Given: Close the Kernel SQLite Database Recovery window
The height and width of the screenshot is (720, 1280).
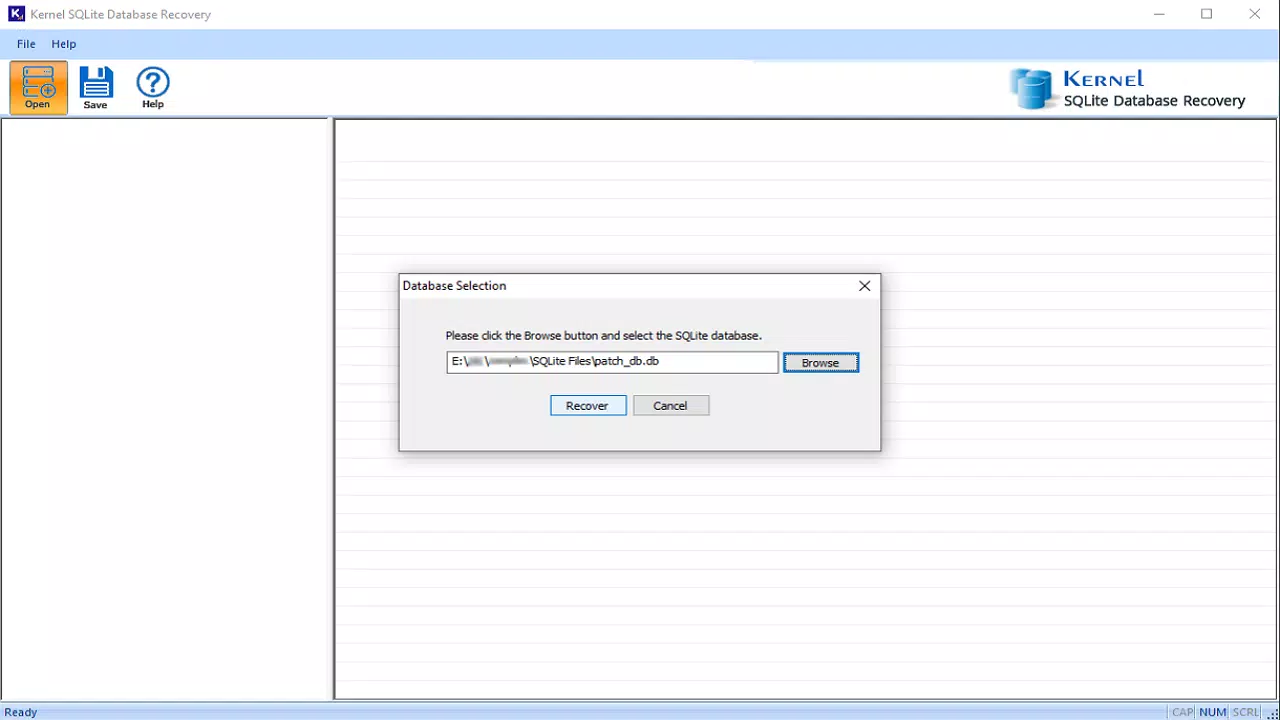Looking at the screenshot, I should click(x=1255, y=14).
